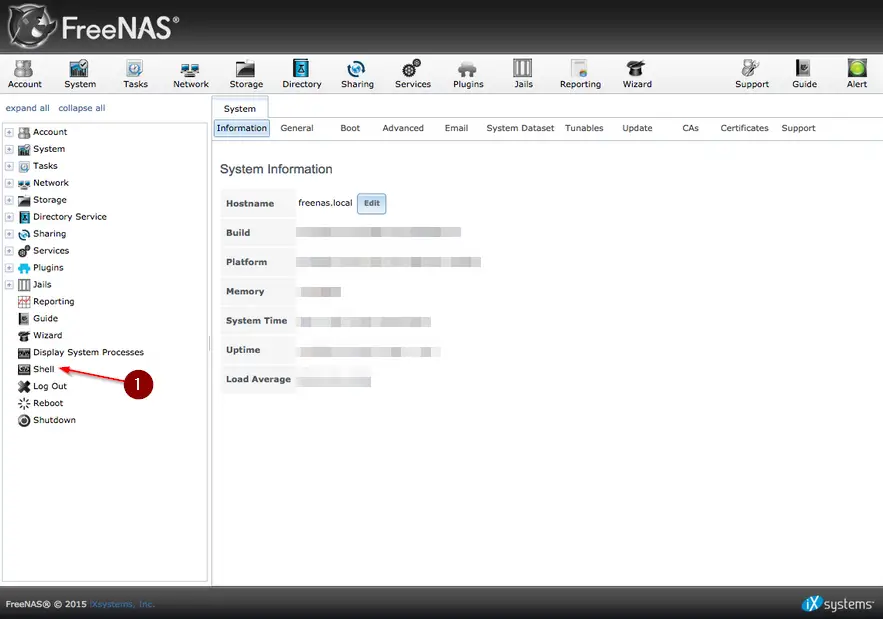The image size is (883, 619).
Task: Switch to the General tab
Action: 297,128
